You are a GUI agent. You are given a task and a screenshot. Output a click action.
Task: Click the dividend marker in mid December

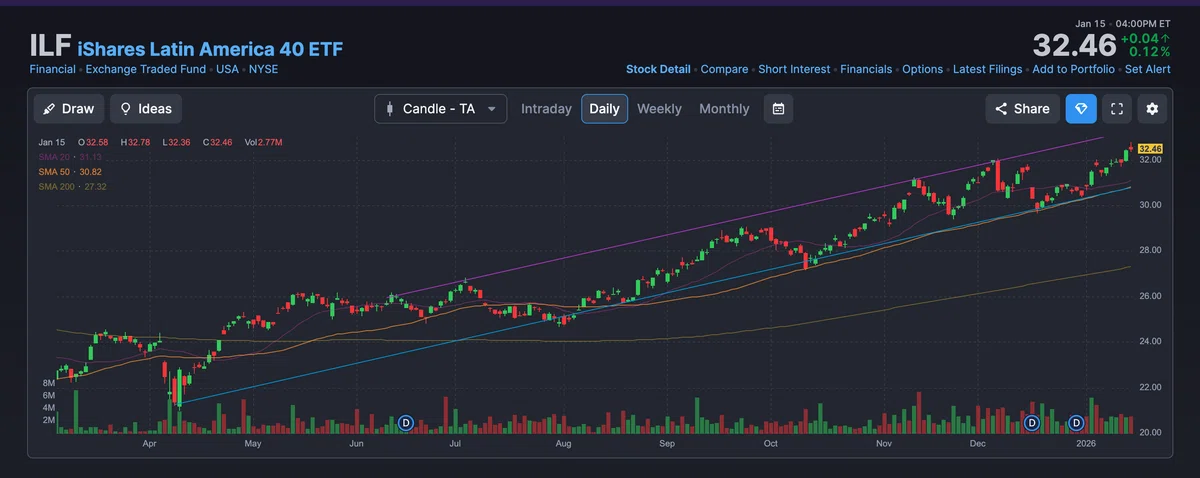pyautogui.click(x=1032, y=423)
